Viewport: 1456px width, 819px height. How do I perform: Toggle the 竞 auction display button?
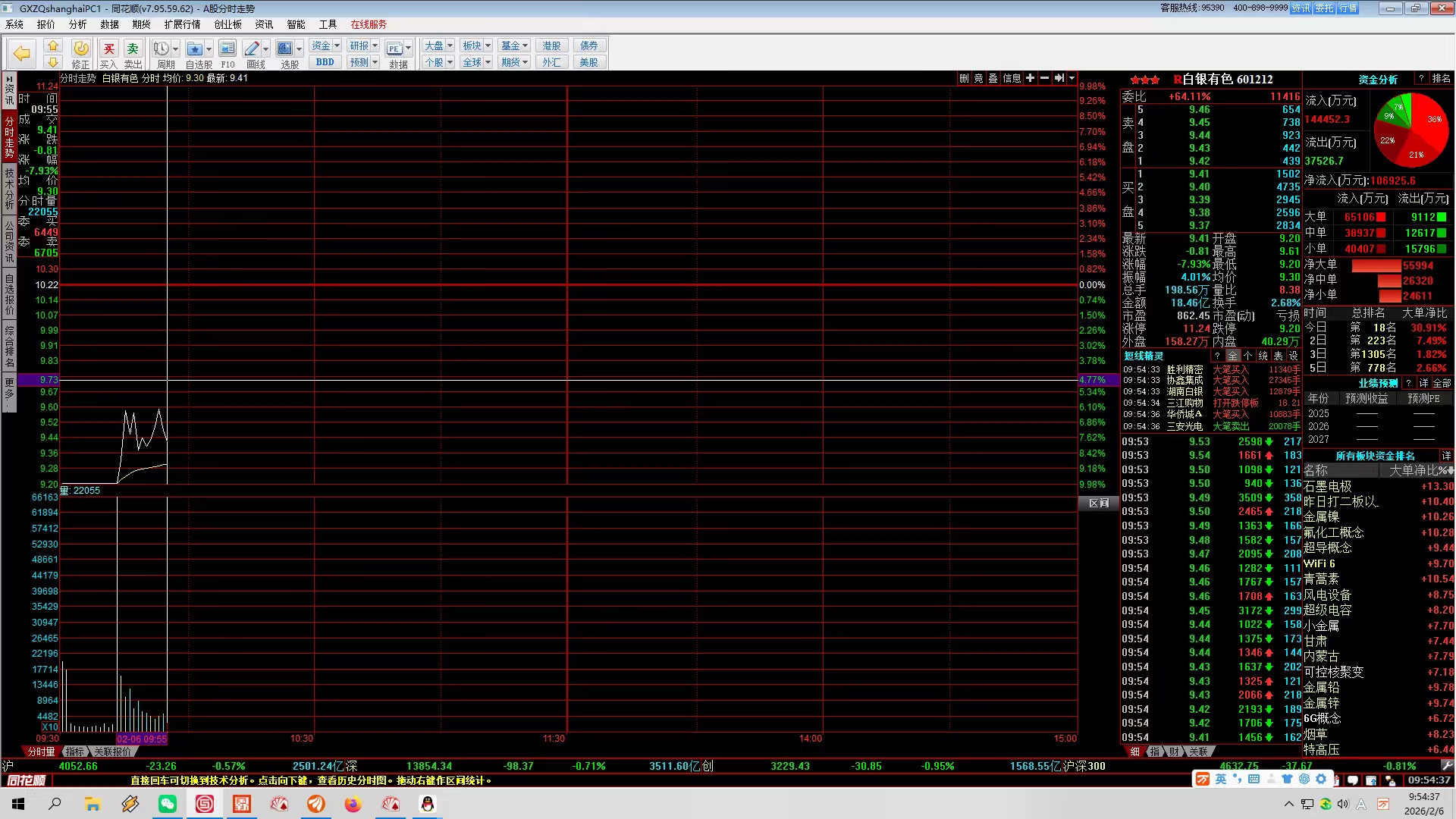(978, 78)
